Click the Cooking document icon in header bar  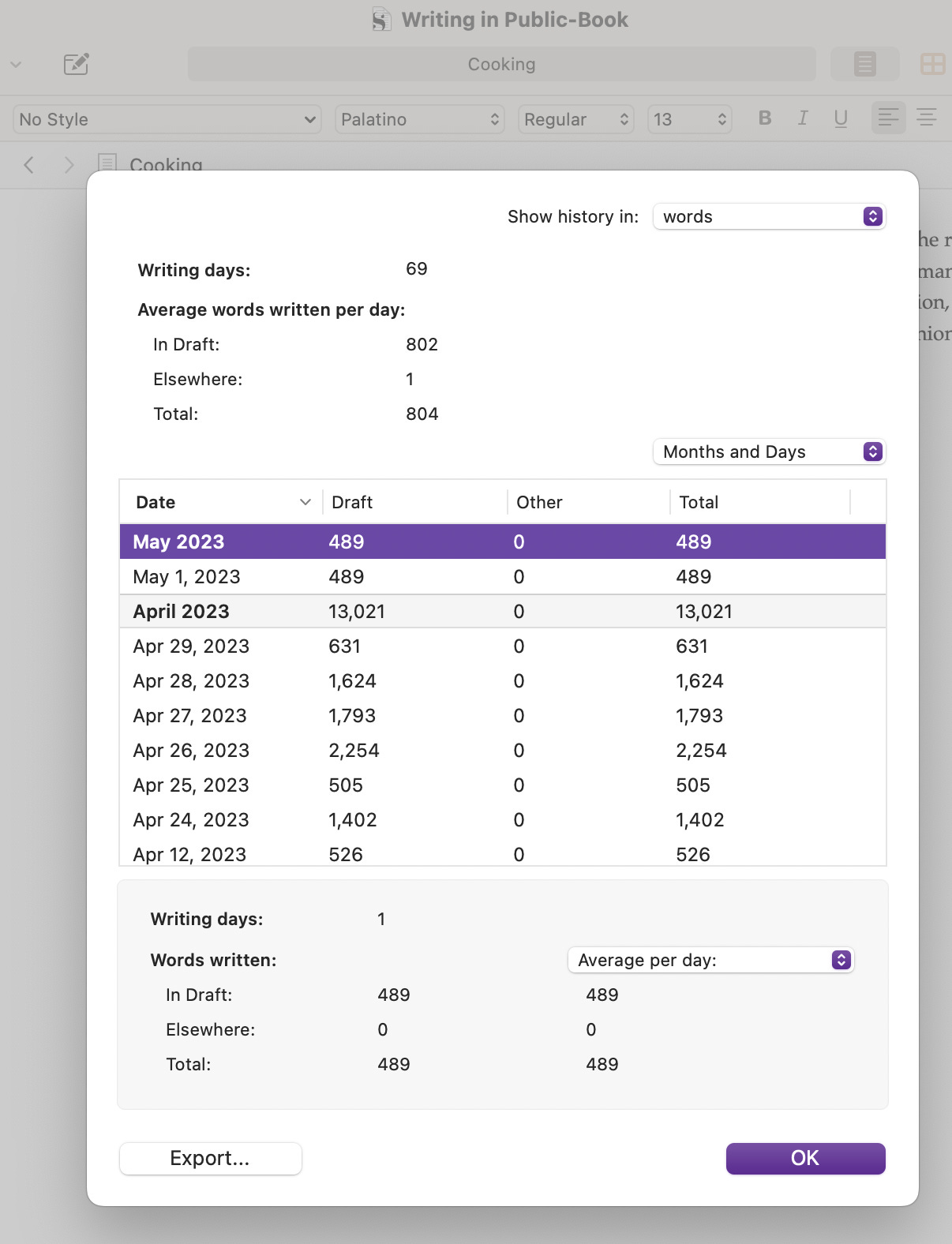point(107,163)
